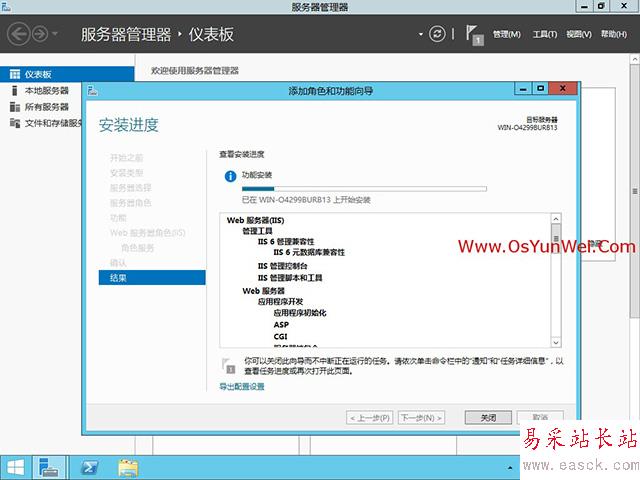This screenshot has width=640, height=480.
Task: Click the 功能安装 info icon
Action: (230, 176)
